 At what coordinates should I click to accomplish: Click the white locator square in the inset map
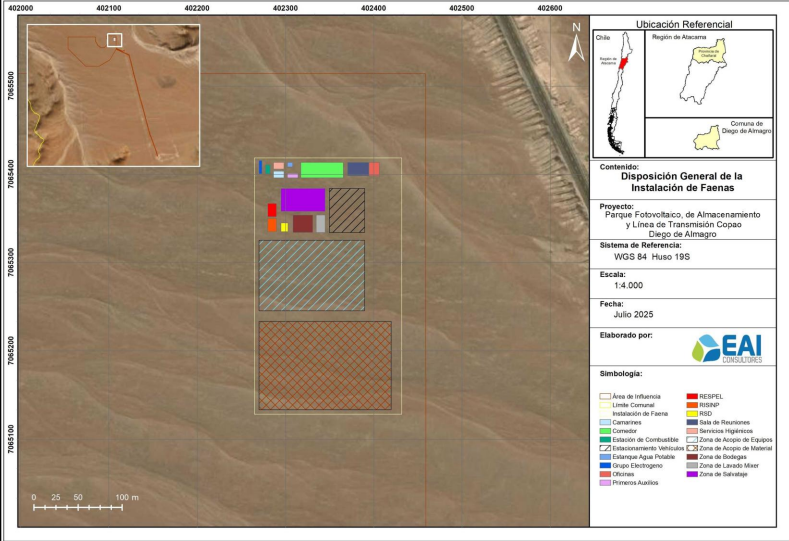(x=115, y=40)
